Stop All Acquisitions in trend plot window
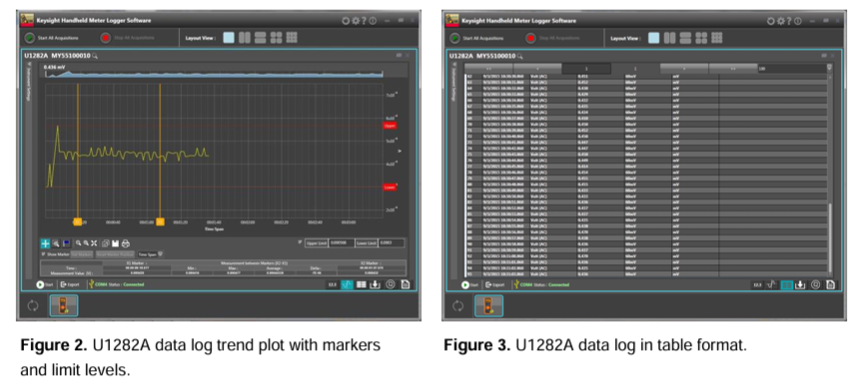This screenshot has height=385, width=865. point(127,38)
